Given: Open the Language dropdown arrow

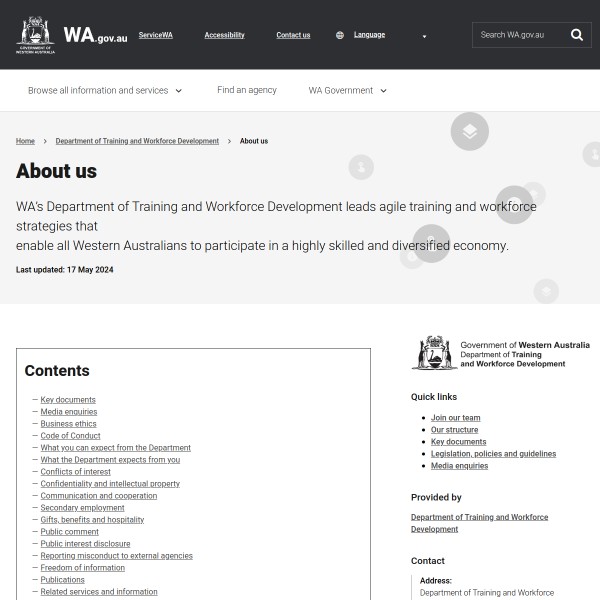Looking at the screenshot, I should pyautogui.click(x=424, y=36).
